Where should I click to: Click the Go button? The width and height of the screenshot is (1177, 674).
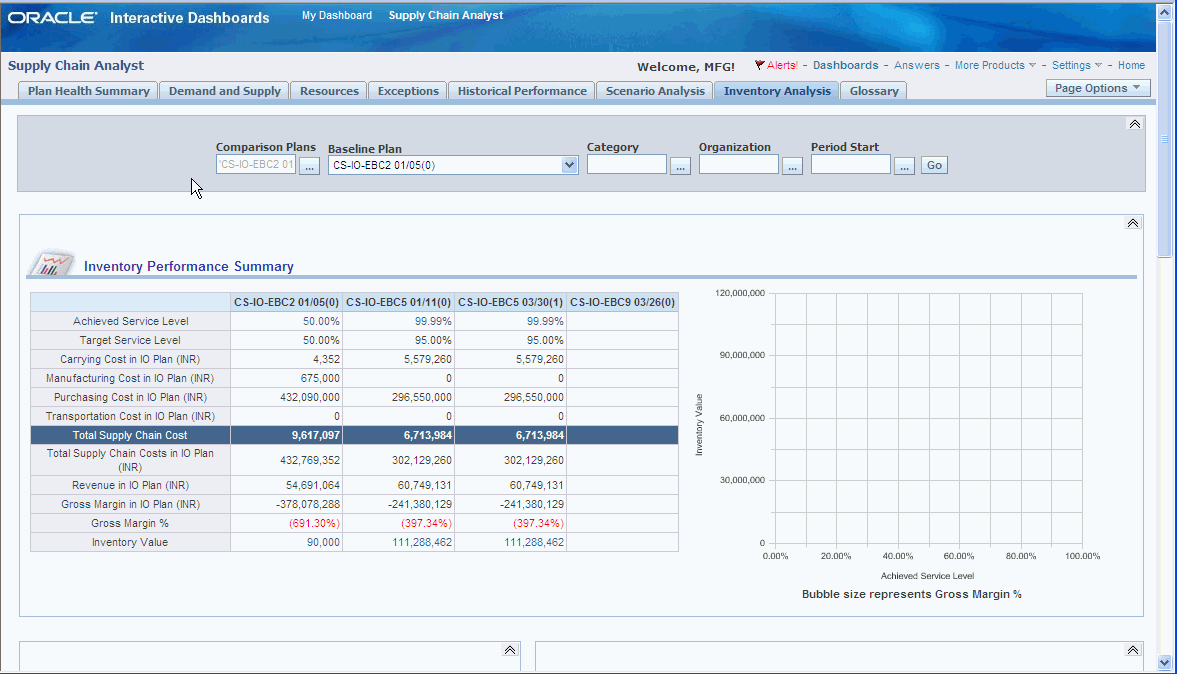point(935,165)
